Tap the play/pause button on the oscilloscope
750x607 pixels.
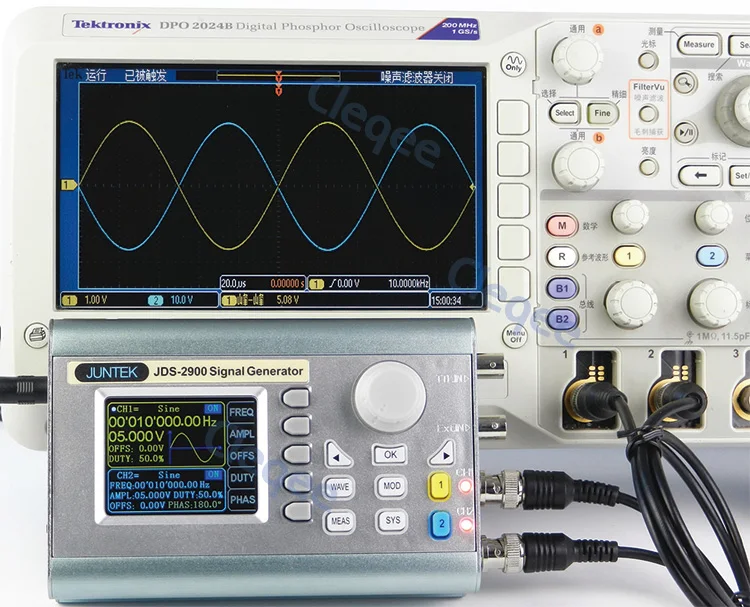point(685,133)
